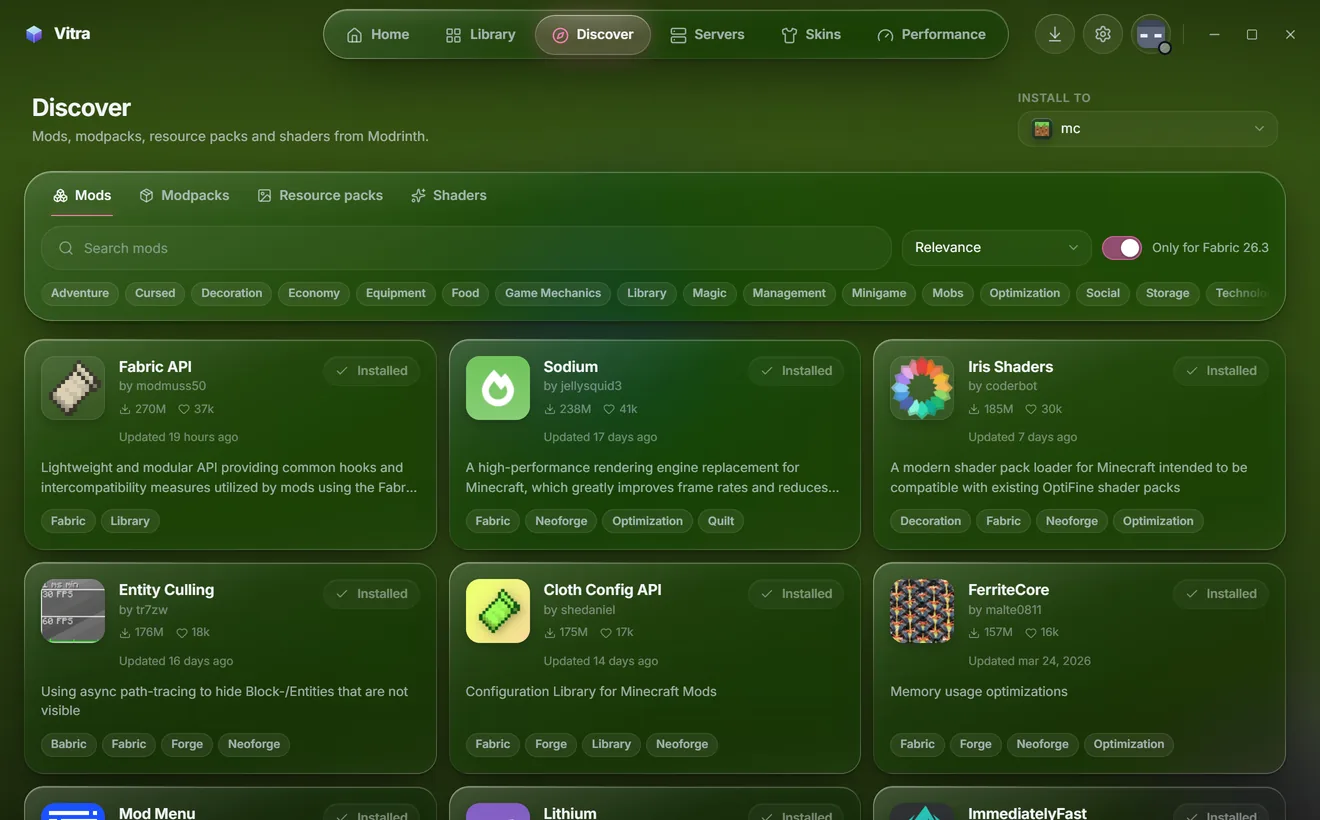The height and width of the screenshot is (820, 1320).
Task: Toggle Only for Fabric 26.3 switch
Action: 1122,248
